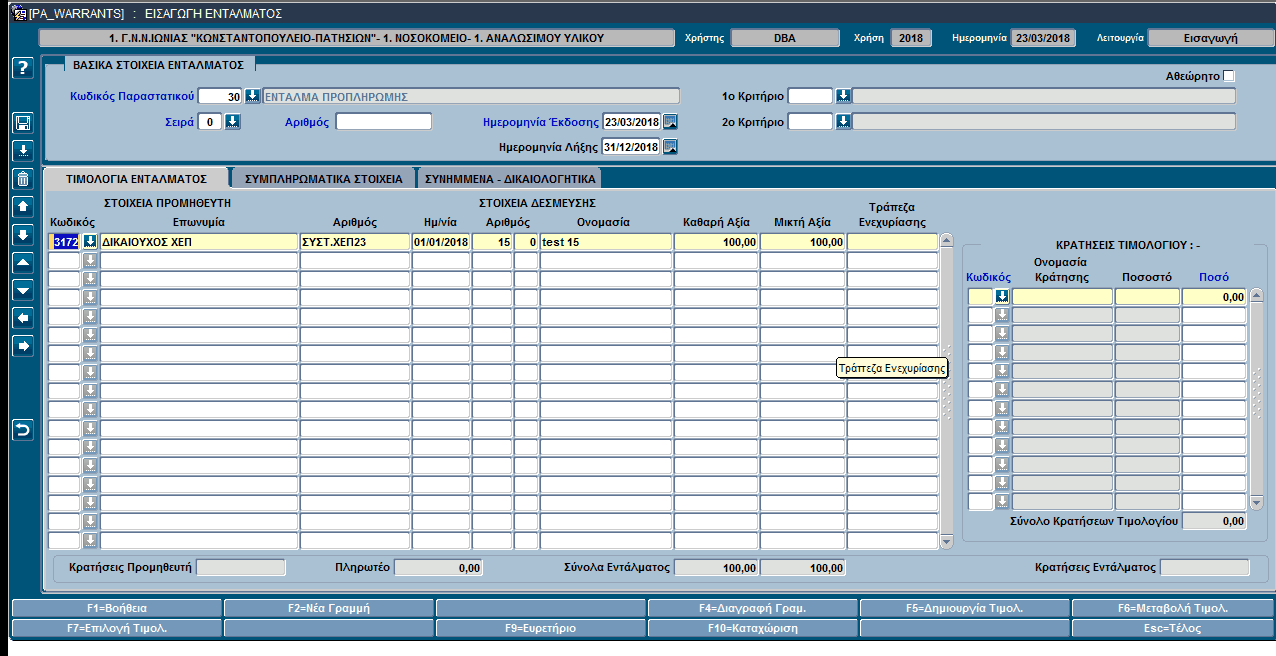Screen dimensions: 1276x656
Task: Go back with the left arrow sidebar icon
Action: coord(23,318)
